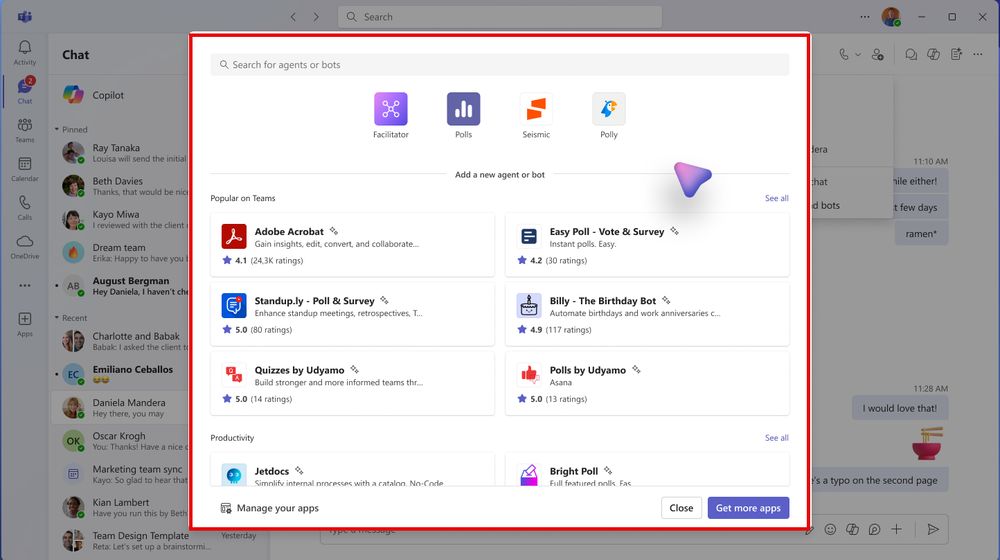Click the top Teams Search bar
Image resolution: width=1000 pixels, height=560 pixels.
[x=500, y=17]
